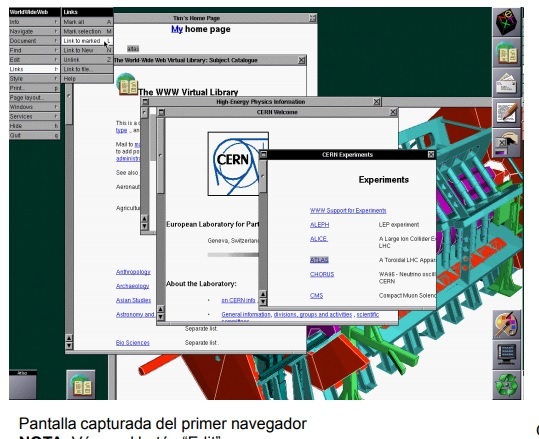This screenshot has height=439, width=539.
Task: Click scroll-up arrow in CERN Welcome window
Action: (161, 309)
